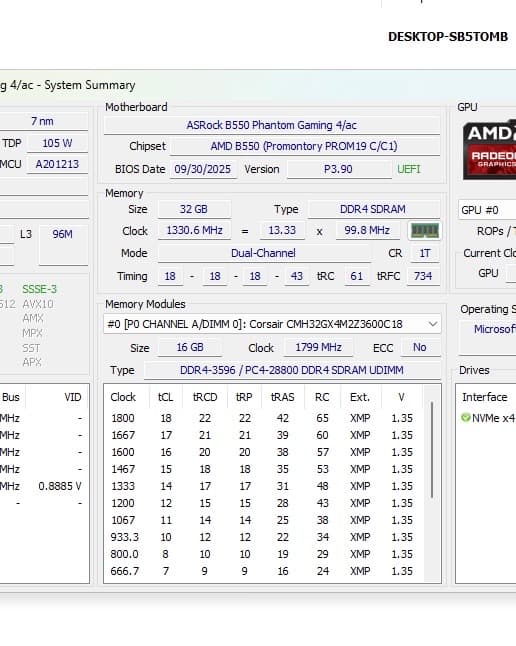Select the 1200 clock timing row
Image resolution: width=516 pixels, height=646 pixels.
pos(264,503)
